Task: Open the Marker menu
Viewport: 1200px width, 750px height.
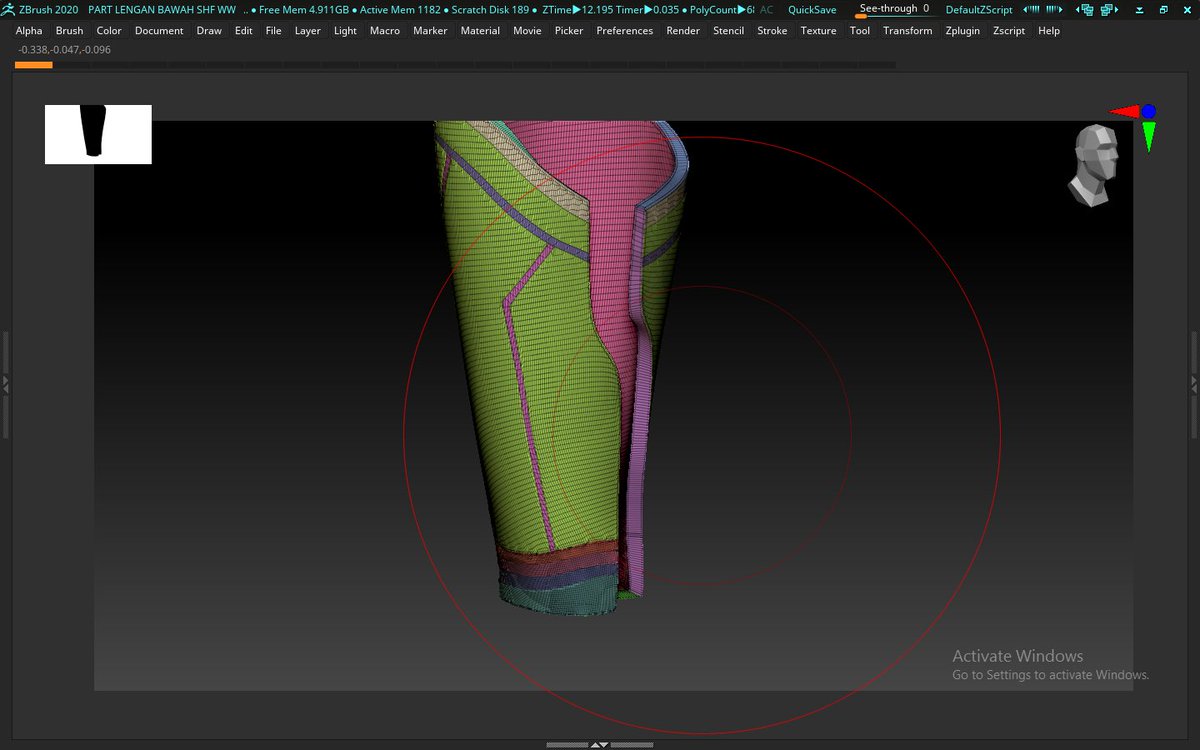Action: point(431,31)
